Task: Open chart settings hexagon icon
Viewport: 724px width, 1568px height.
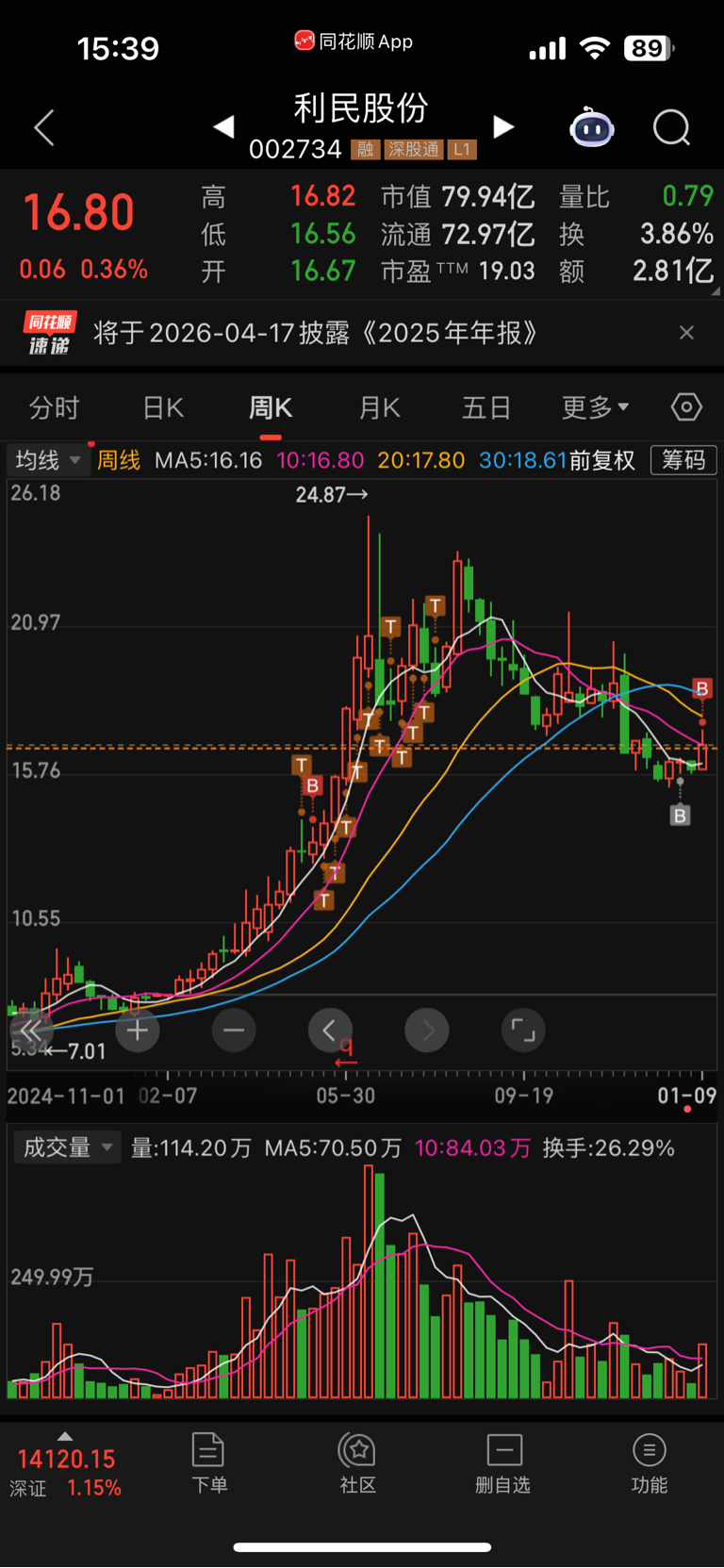Action: [686, 407]
